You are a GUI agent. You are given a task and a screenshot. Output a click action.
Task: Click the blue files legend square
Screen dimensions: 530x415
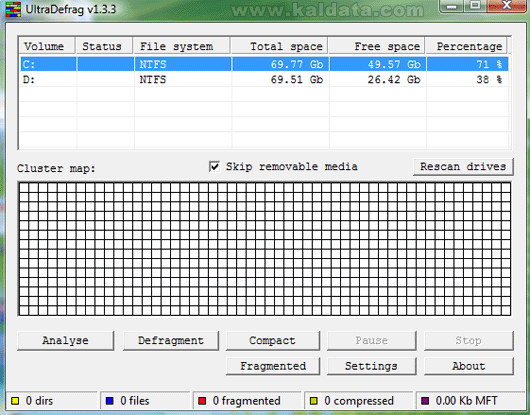(110, 401)
